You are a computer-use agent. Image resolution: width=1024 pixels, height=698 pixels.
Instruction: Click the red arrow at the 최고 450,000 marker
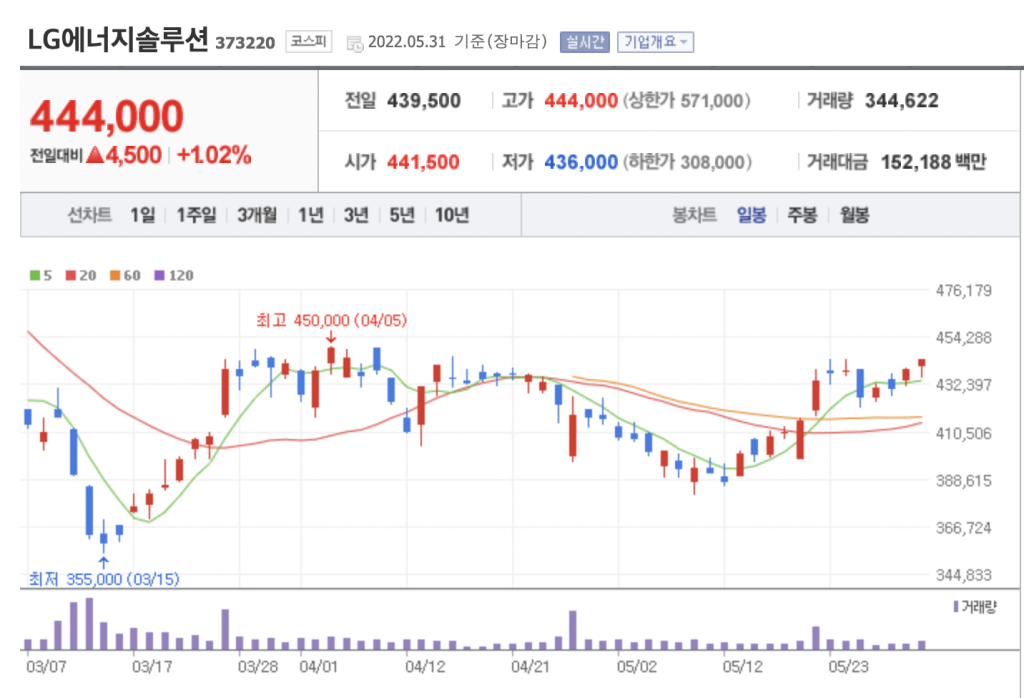331,339
